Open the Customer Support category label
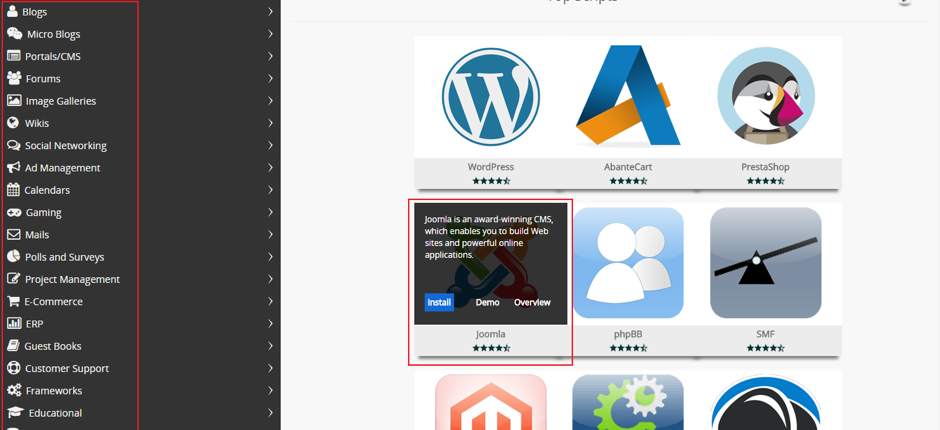940x430 pixels. point(67,368)
